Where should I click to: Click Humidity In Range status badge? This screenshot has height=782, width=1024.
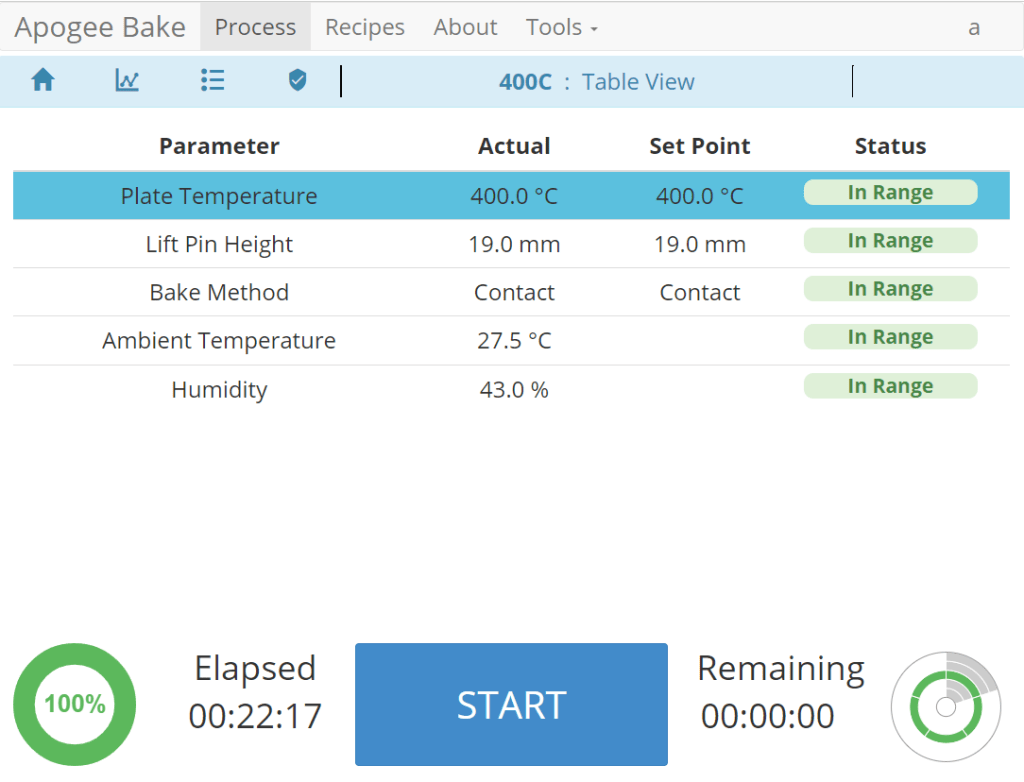tap(890, 387)
